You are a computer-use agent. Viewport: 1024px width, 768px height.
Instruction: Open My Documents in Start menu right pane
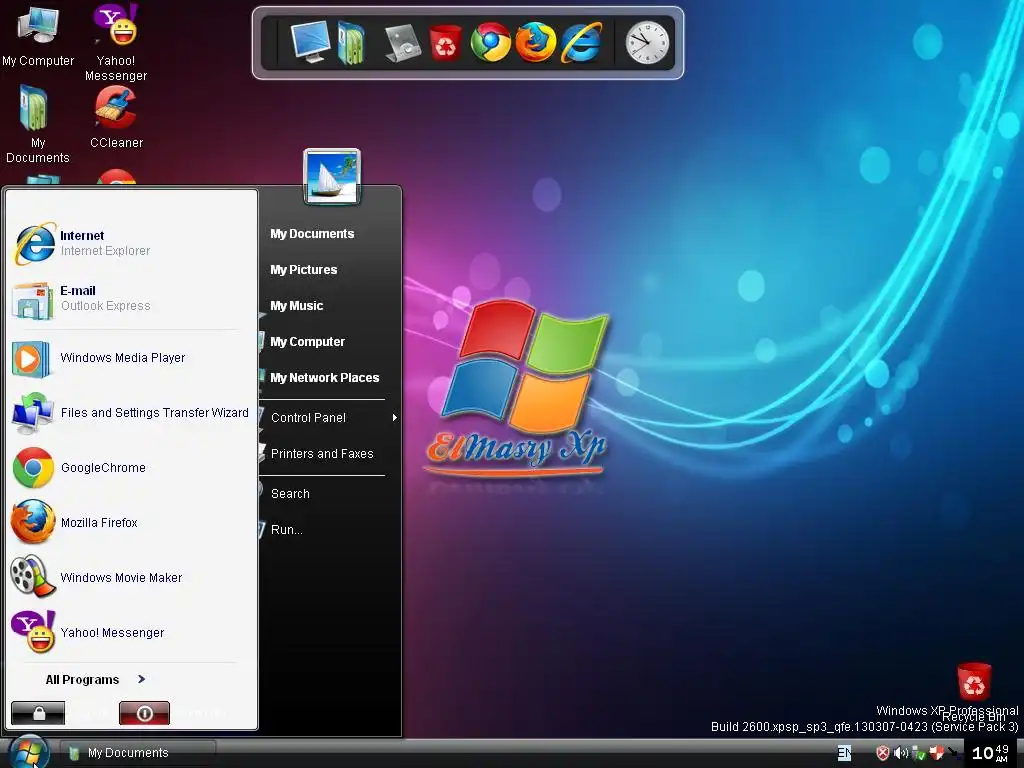(312, 234)
